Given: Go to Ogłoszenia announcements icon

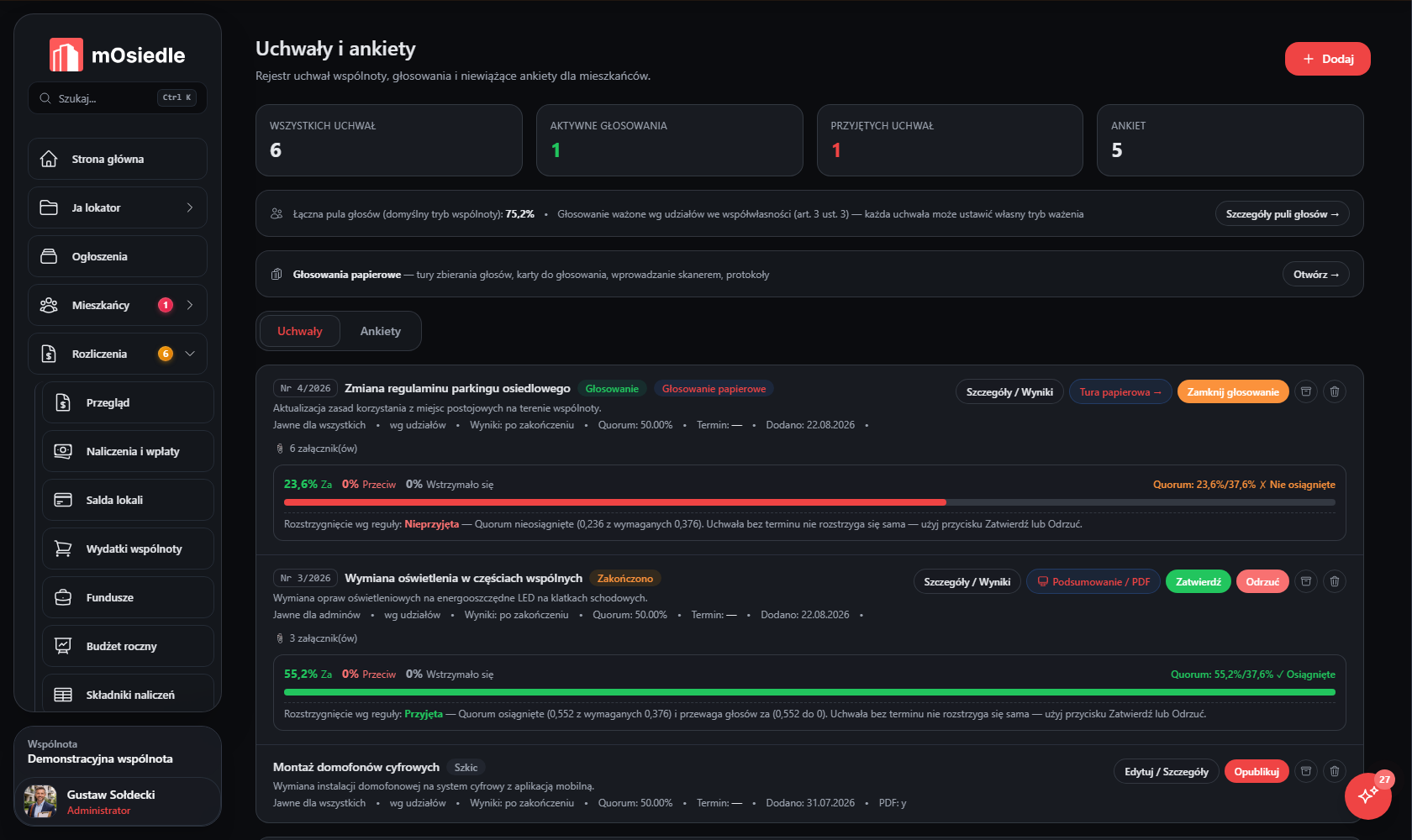Looking at the screenshot, I should tap(50, 256).
